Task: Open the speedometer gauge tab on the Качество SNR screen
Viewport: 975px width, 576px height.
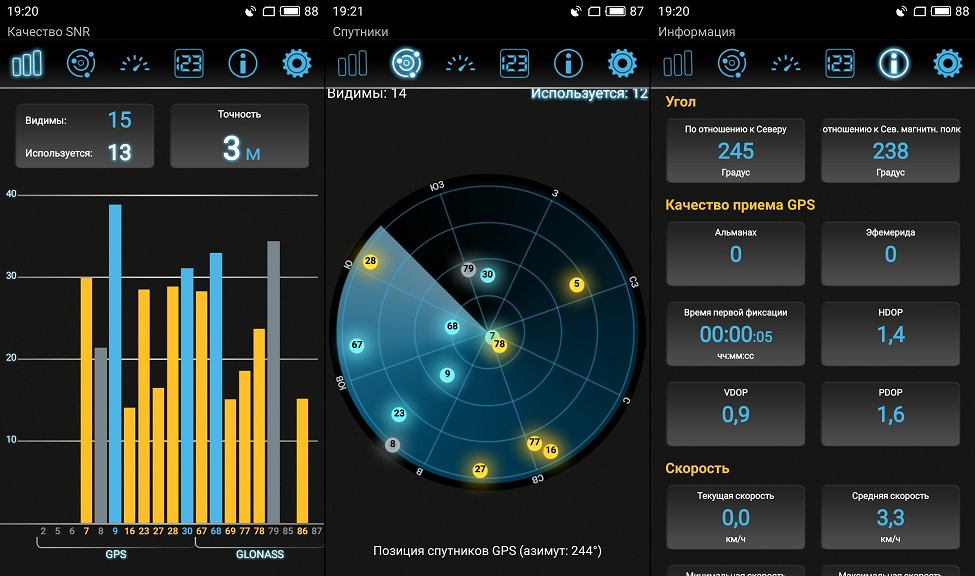Action: [135, 63]
